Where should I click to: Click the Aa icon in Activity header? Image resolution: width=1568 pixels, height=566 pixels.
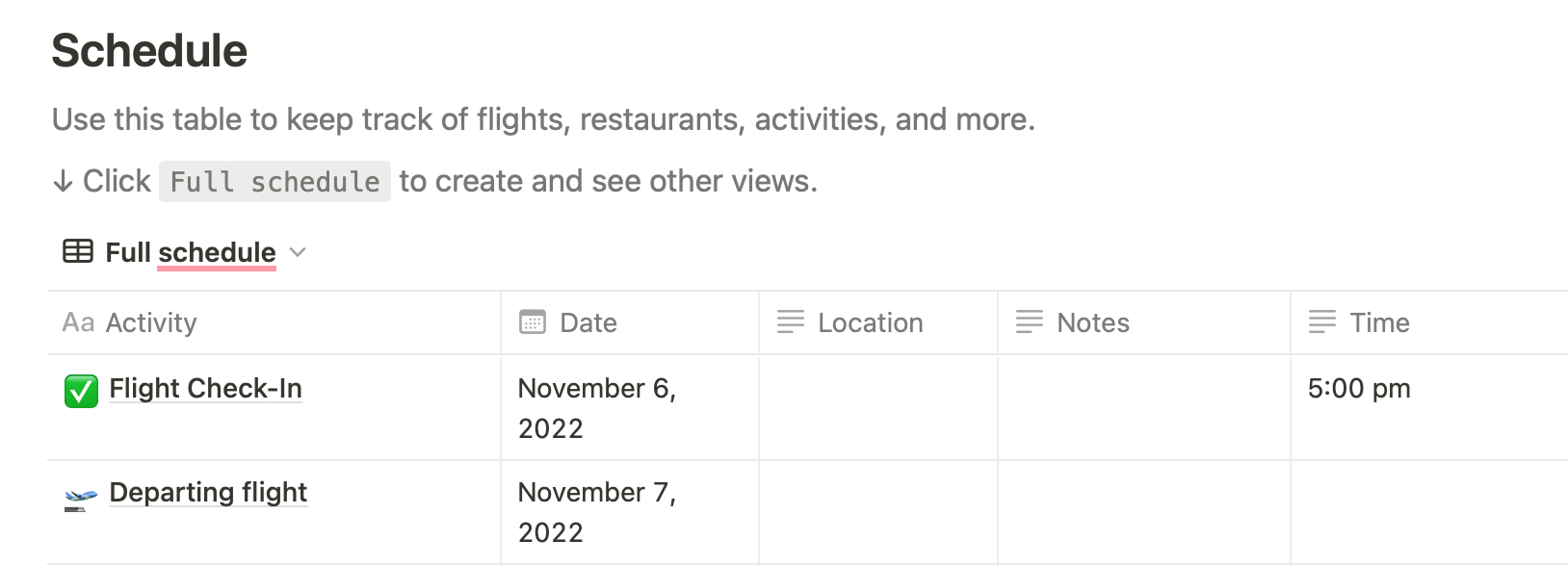[78, 322]
